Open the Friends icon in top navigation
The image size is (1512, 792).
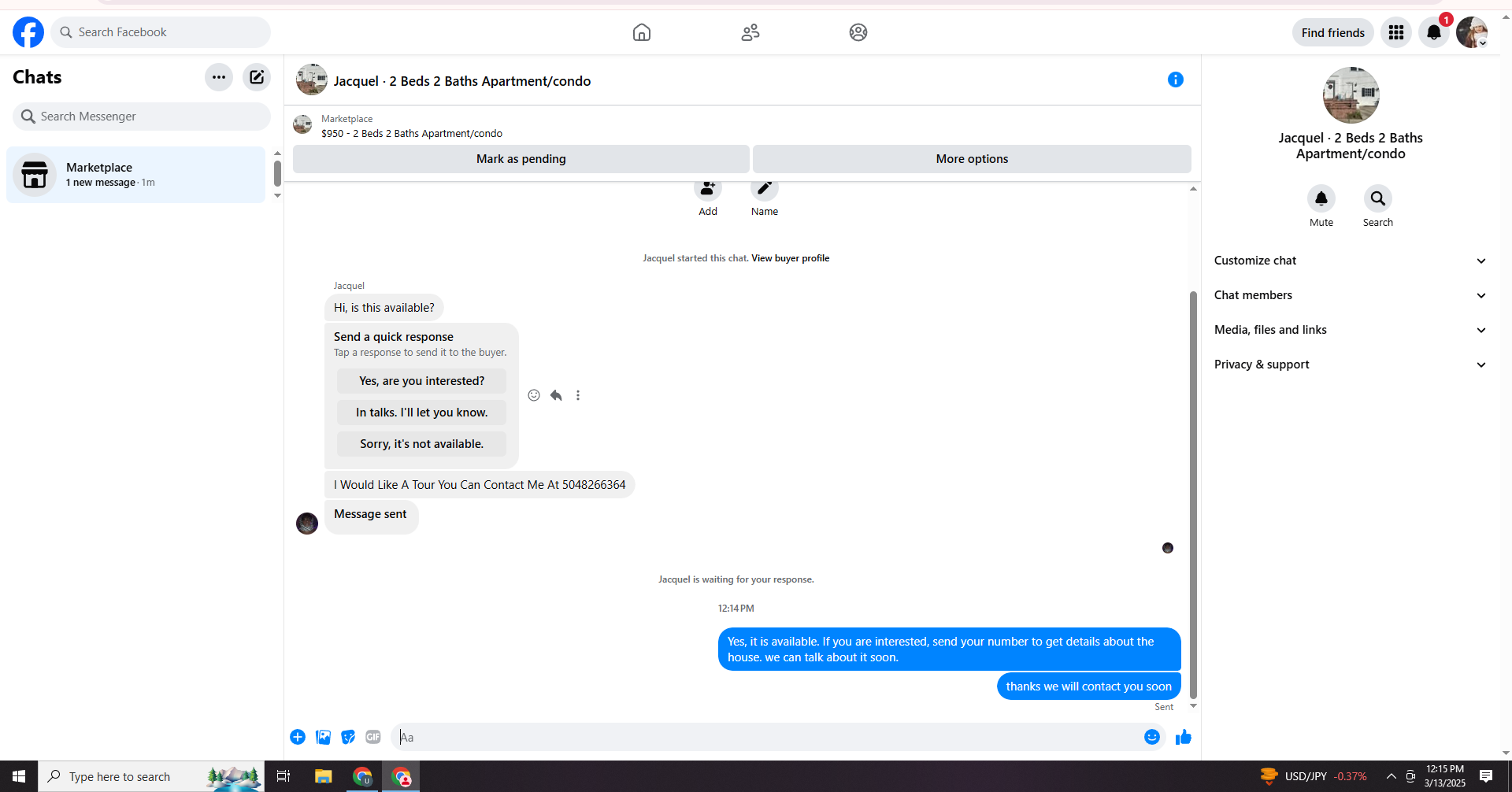tap(750, 32)
